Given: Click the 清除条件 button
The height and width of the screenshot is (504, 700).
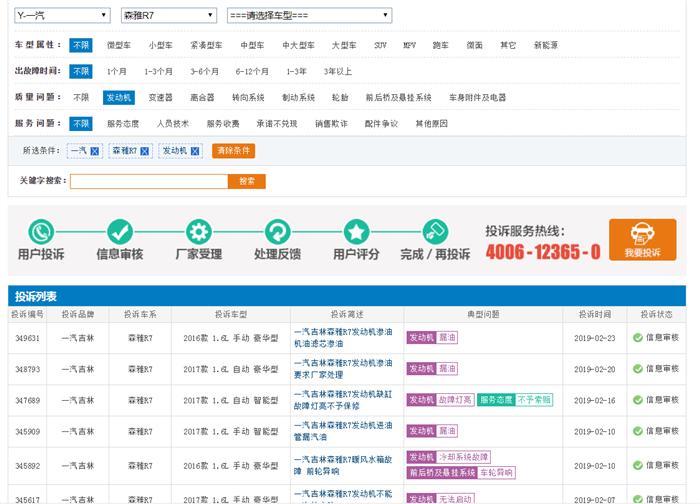Looking at the screenshot, I should tap(233, 151).
